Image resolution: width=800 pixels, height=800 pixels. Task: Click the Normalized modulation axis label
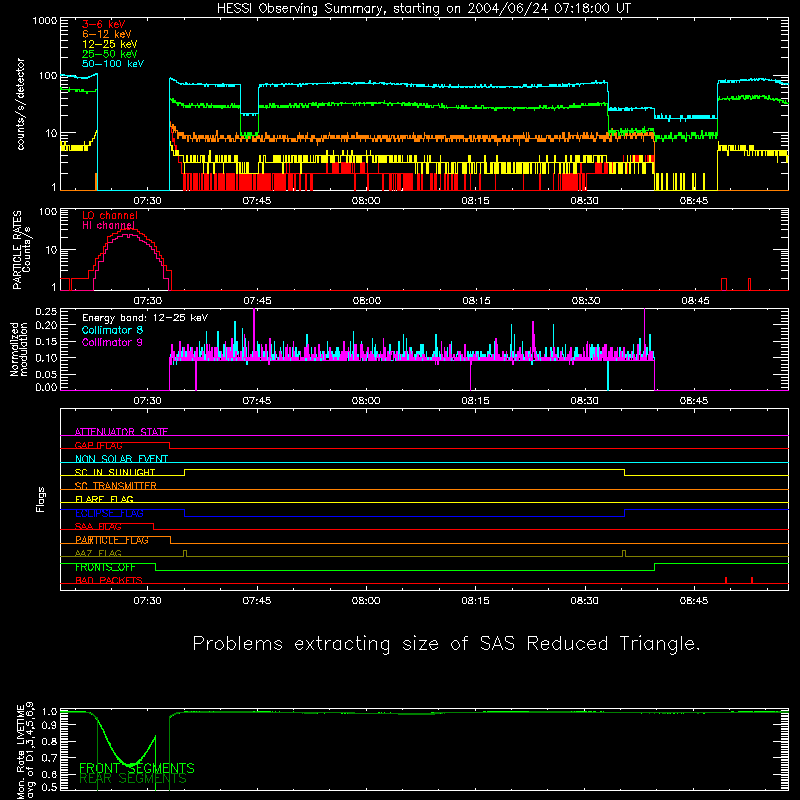click(x=19, y=349)
